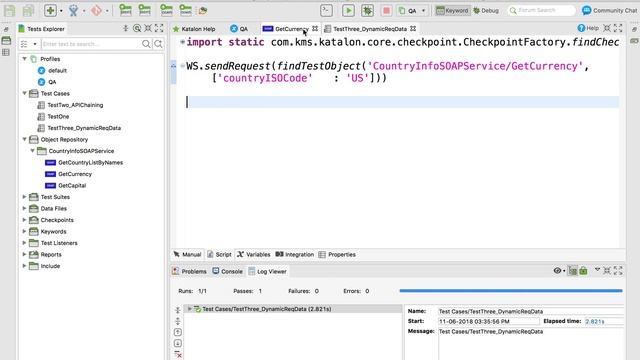Expand the Keywords node
The image size is (640, 360).
(24, 231)
